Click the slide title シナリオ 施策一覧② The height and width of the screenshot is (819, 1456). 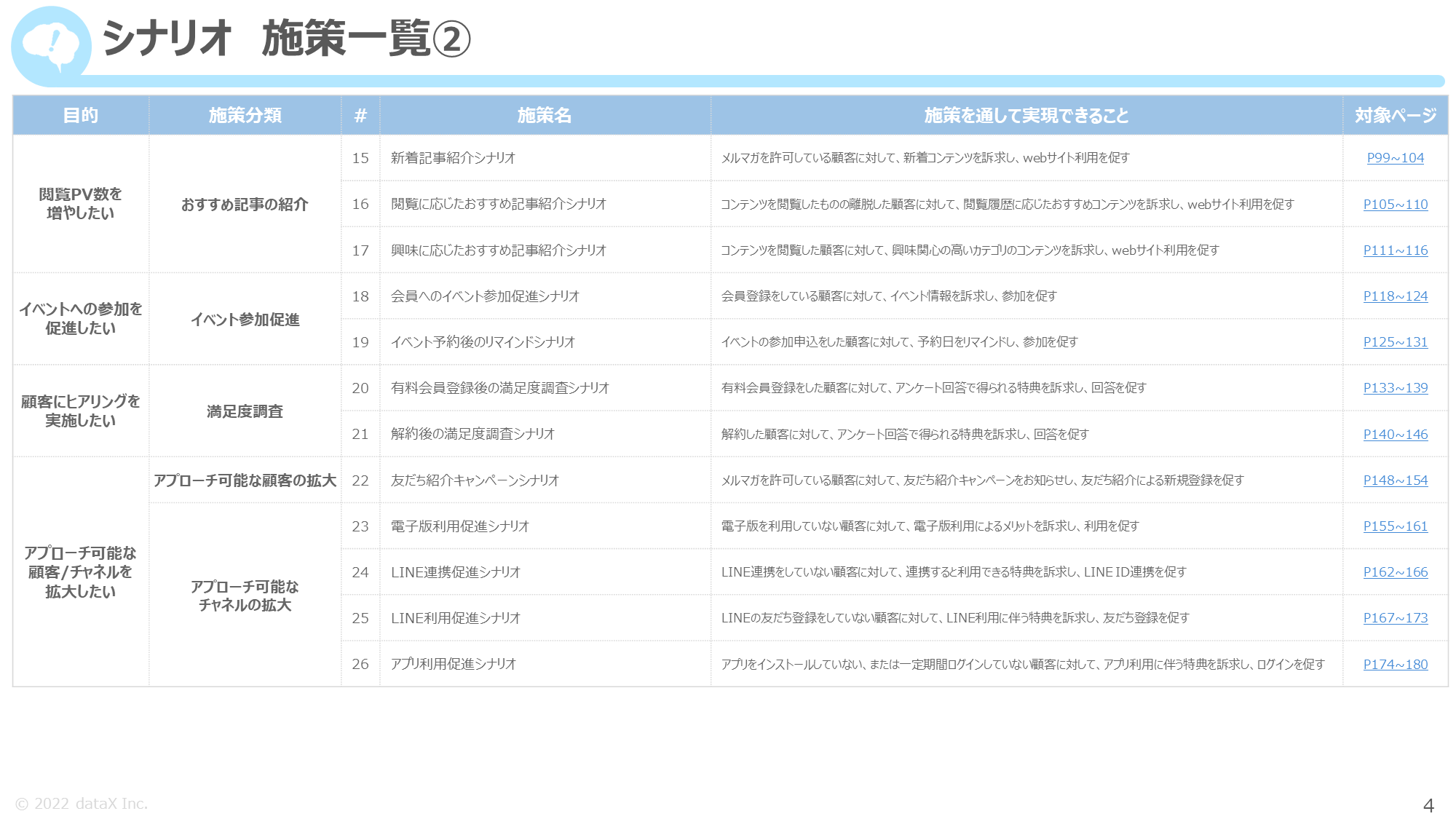(287, 38)
